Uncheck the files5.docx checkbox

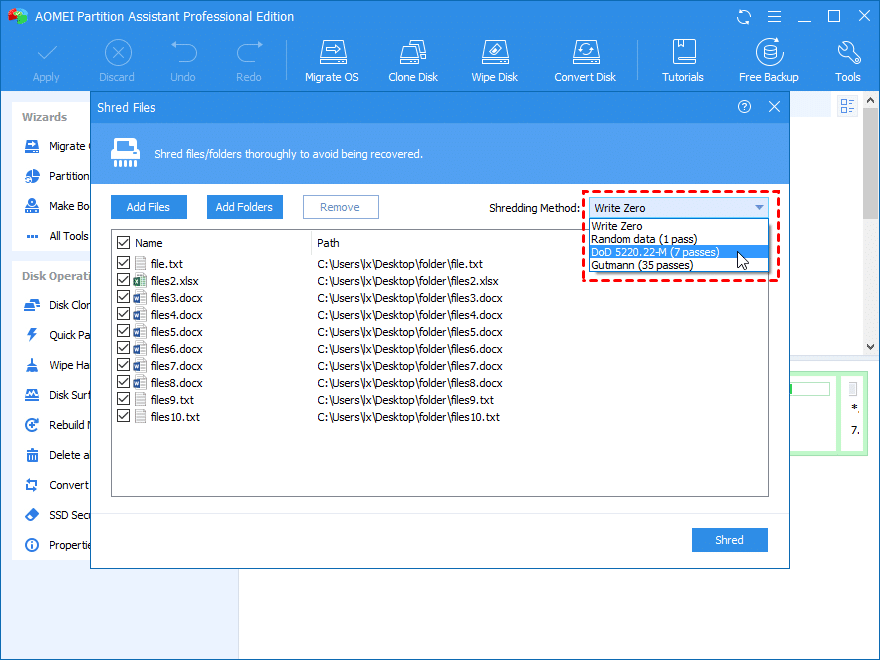coord(123,331)
